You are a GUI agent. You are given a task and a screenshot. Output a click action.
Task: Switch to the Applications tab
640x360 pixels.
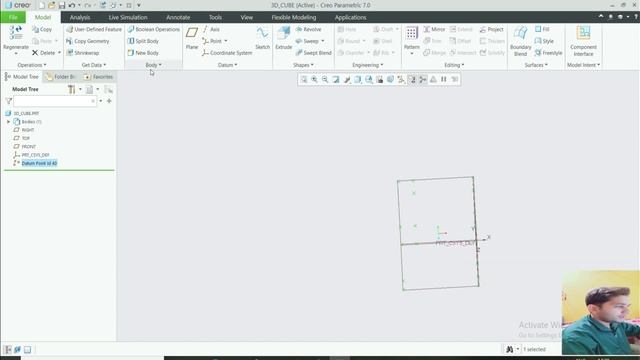point(350,17)
